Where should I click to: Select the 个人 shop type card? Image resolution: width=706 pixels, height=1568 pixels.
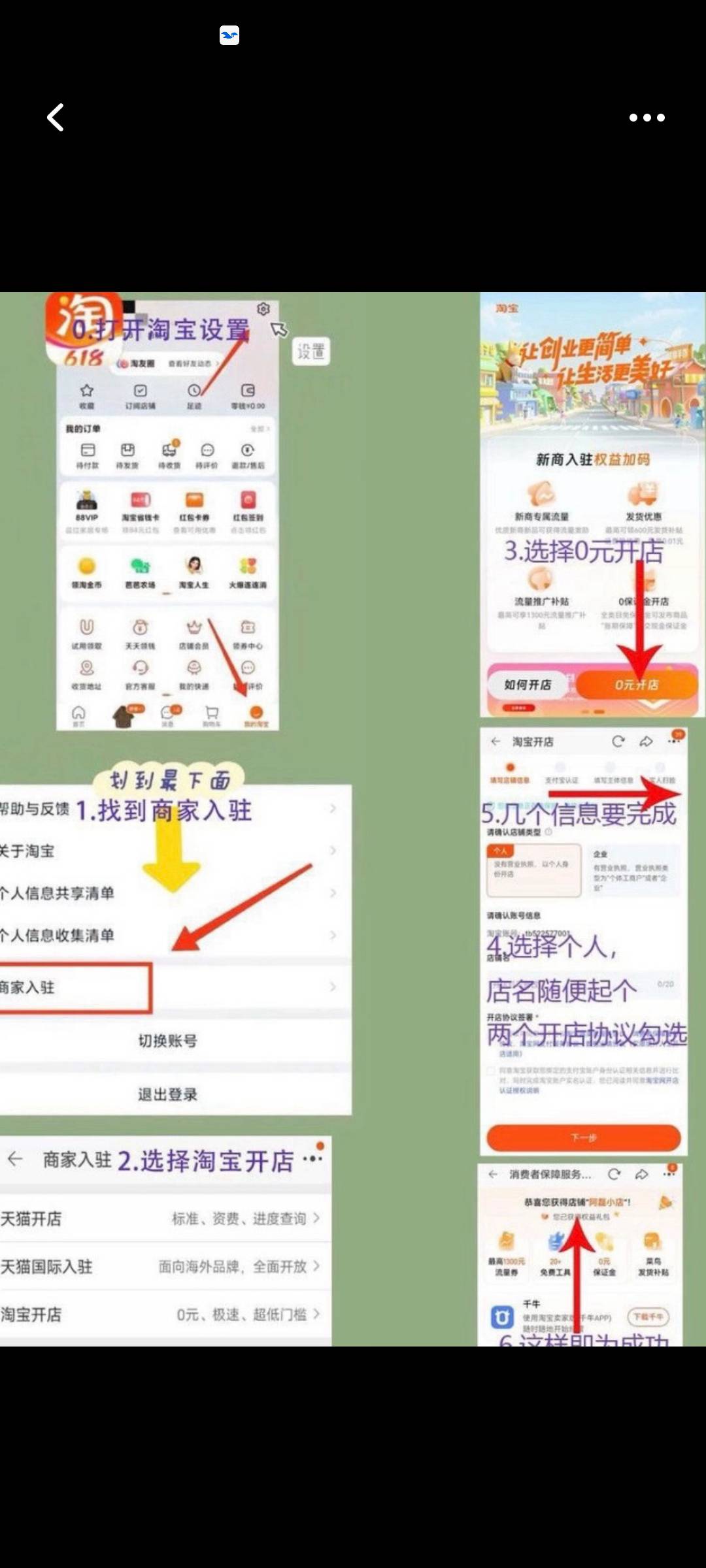click(x=533, y=870)
